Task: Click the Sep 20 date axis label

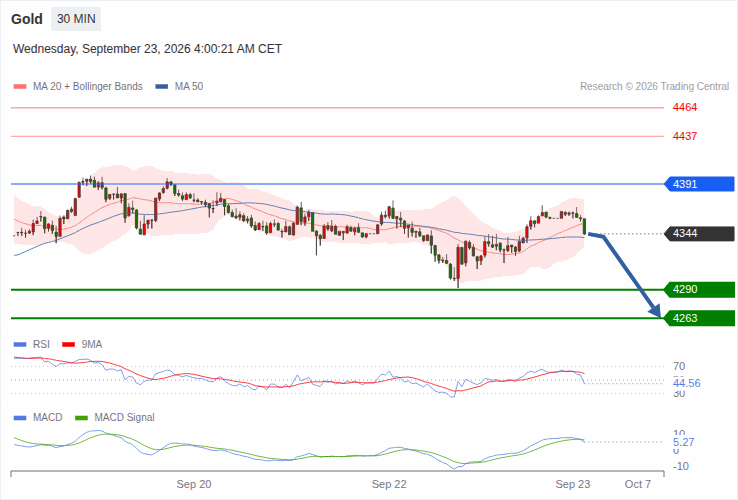Action: [x=194, y=484]
